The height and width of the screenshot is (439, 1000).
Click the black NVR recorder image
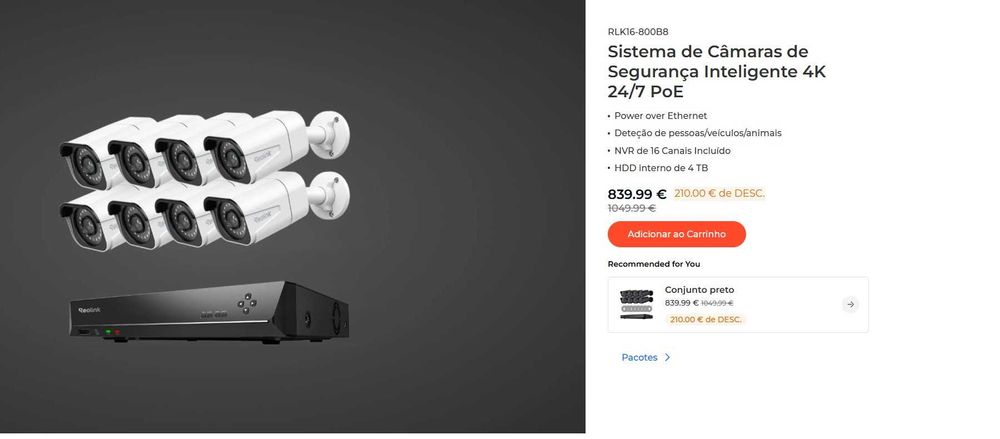209,311
